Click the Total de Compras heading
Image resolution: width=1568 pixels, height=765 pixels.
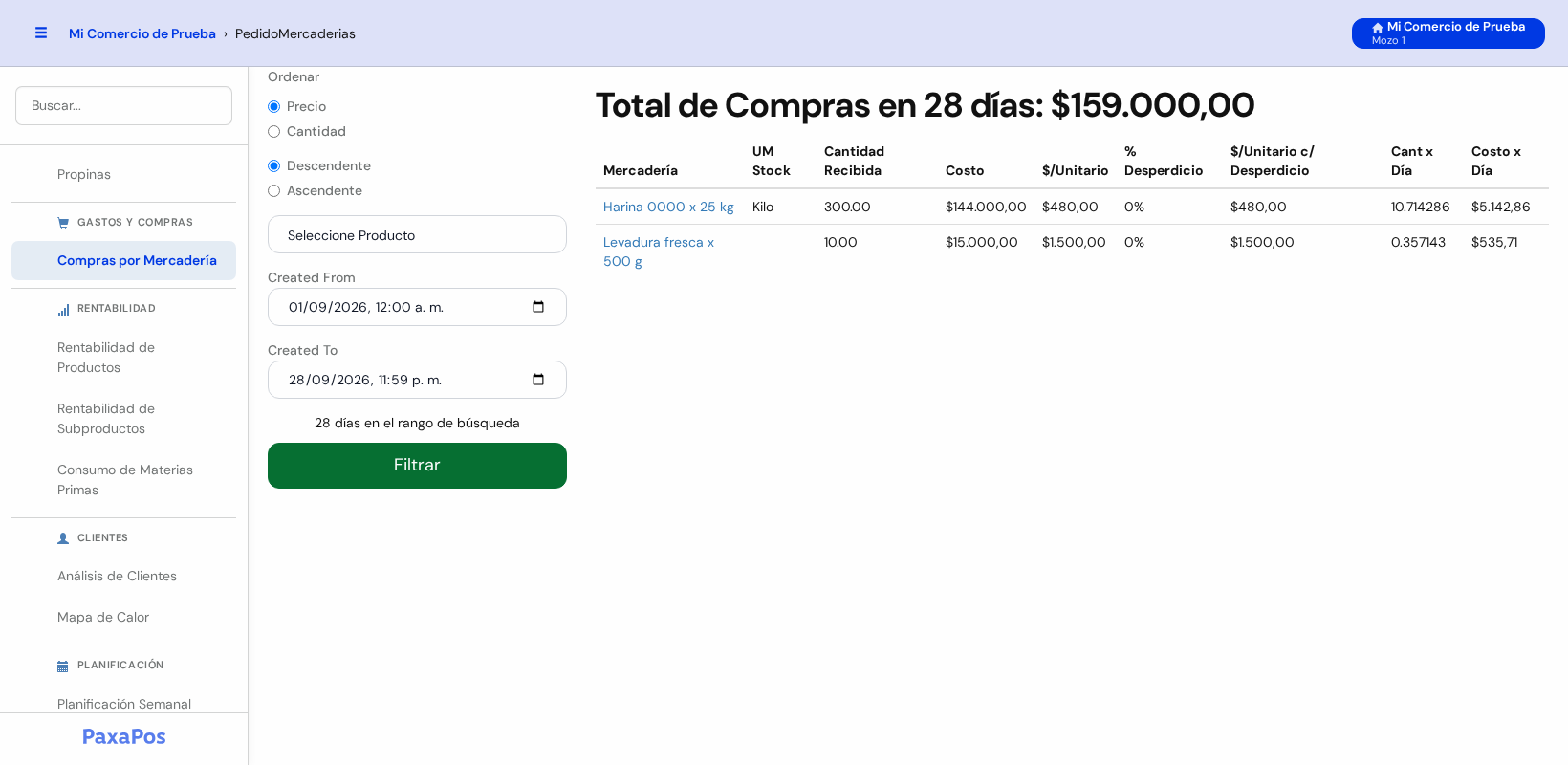925,105
